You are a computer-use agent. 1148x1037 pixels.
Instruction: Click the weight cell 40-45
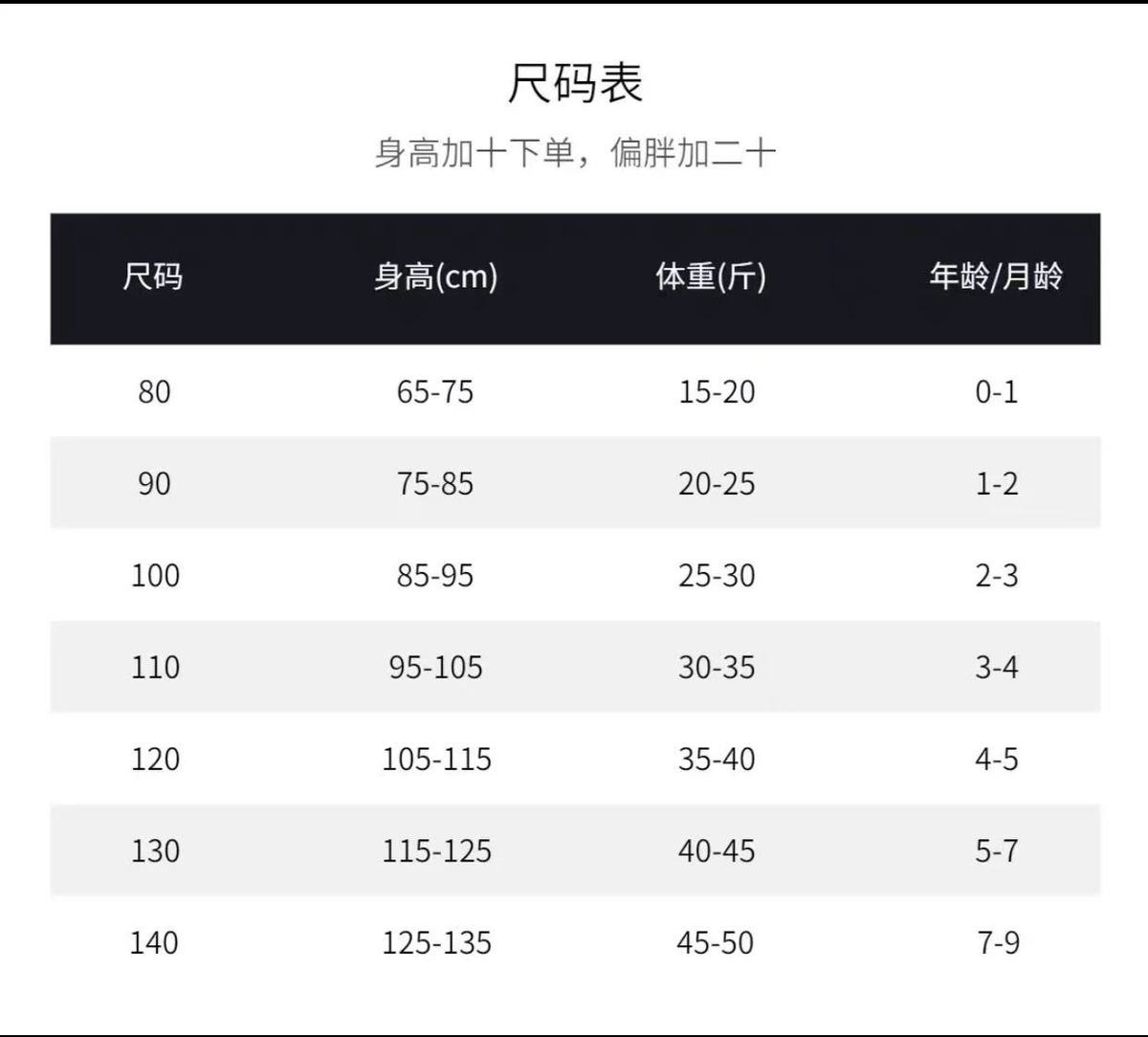[717, 850]
